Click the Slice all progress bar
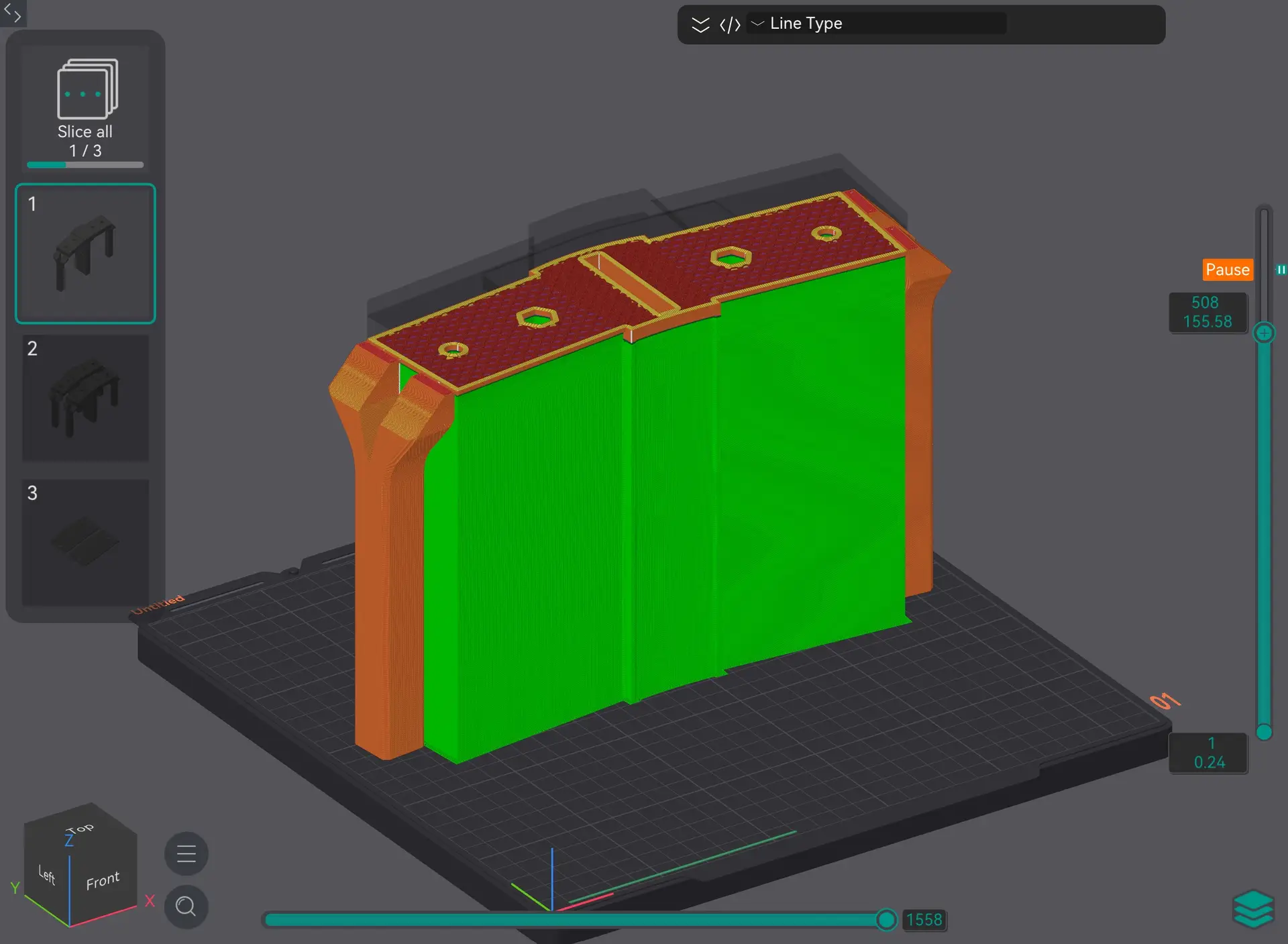This screenshot has height=944, width=1288. [85, 164]
